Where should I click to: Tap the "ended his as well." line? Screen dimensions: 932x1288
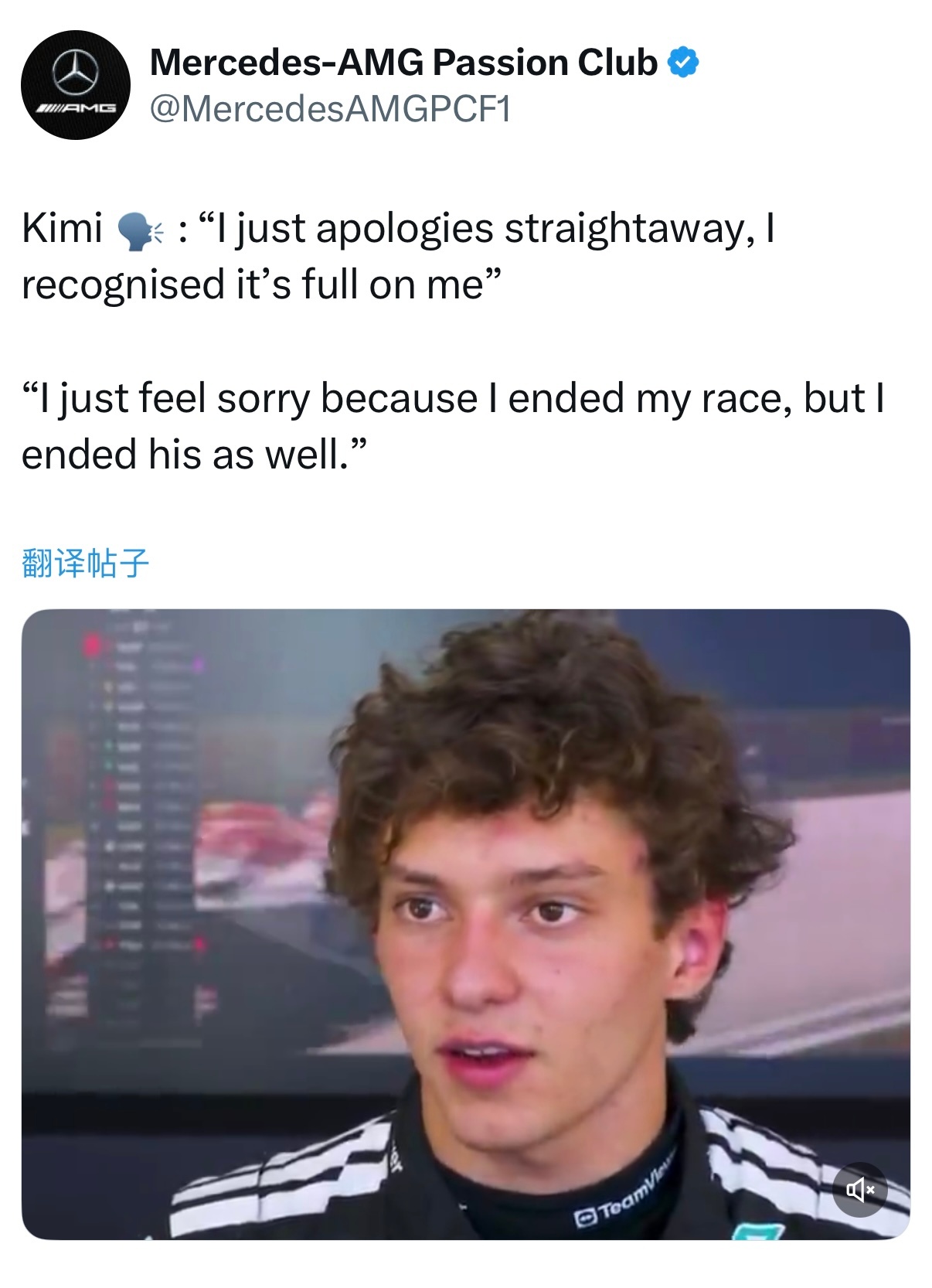click(194, 454)
